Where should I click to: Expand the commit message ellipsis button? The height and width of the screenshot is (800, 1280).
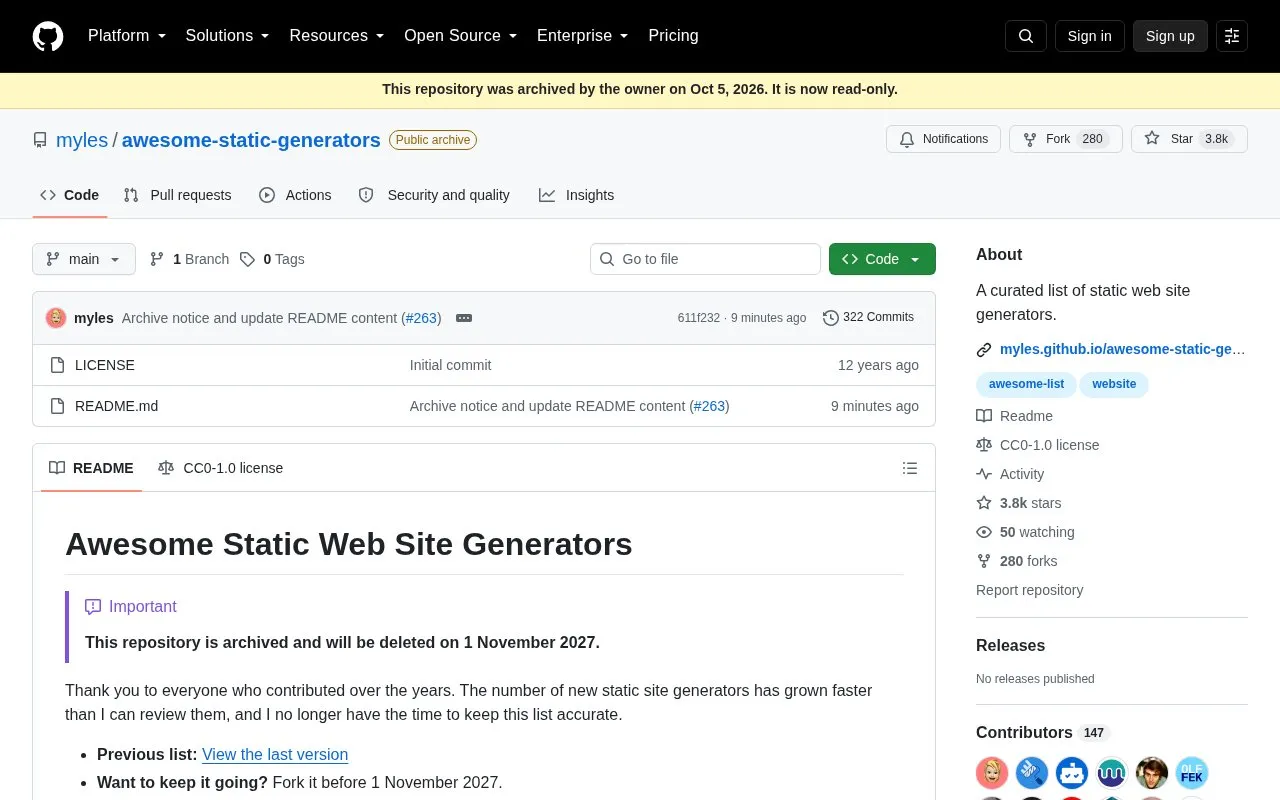464,318
